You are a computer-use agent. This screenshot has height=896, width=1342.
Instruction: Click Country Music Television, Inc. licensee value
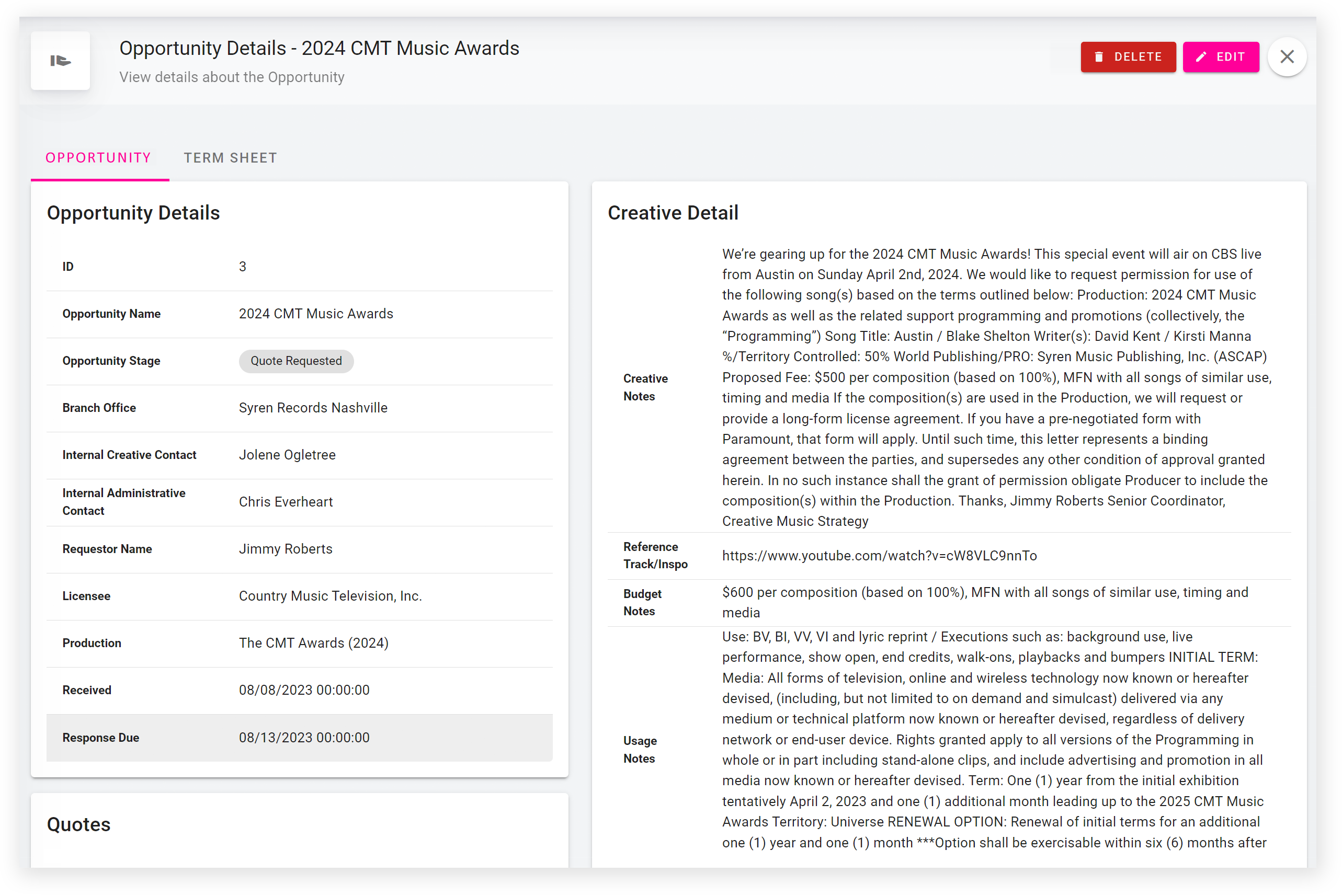point(331,596)
